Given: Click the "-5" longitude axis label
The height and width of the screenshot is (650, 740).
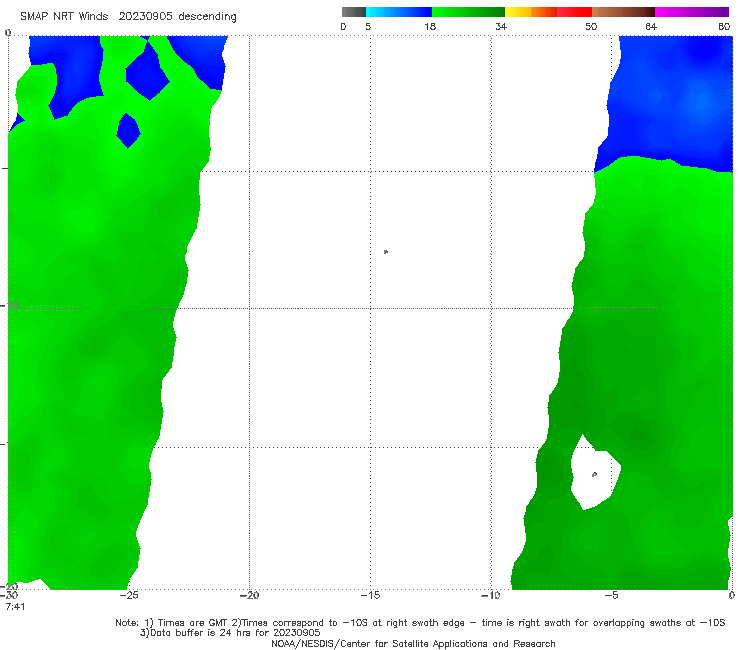Looking at the screenshot, I should 611,595.
